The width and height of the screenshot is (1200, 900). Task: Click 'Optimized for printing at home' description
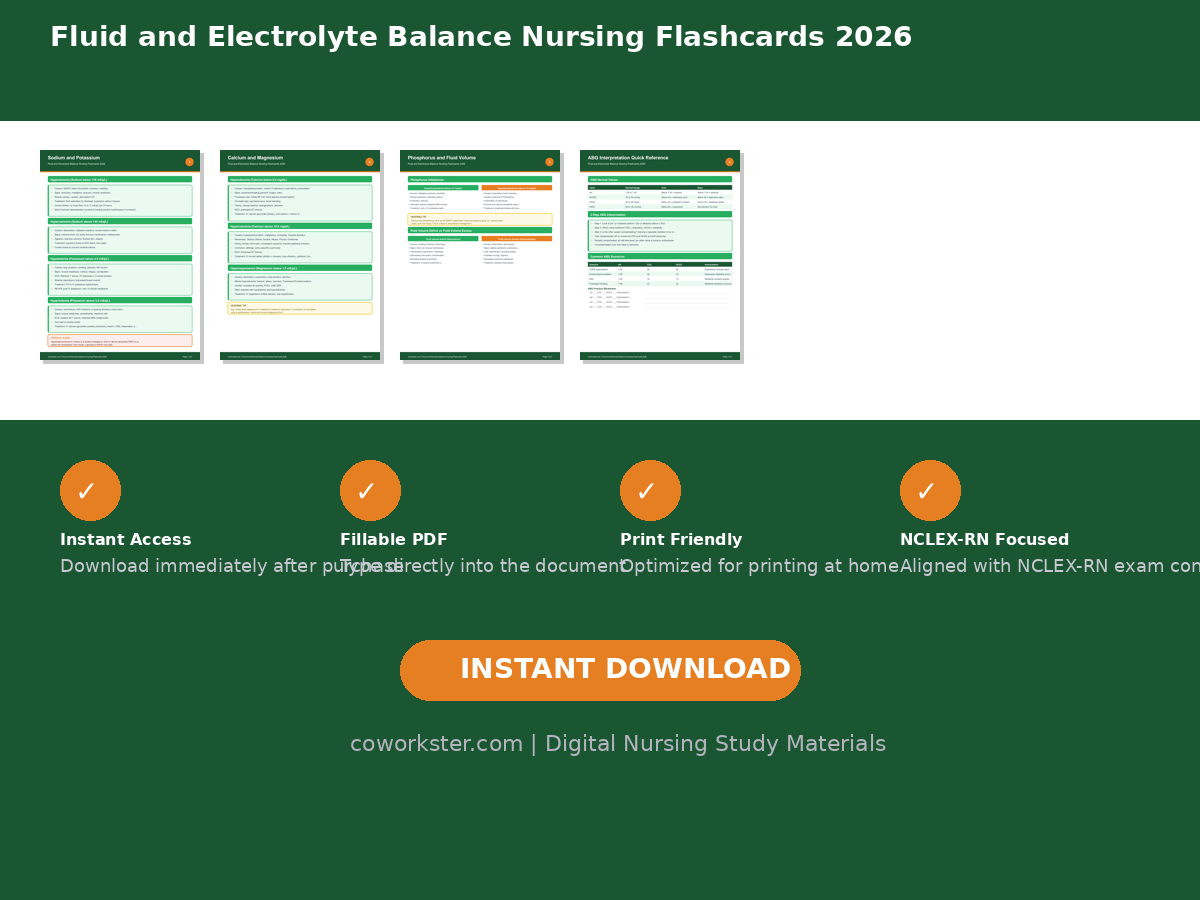coord(759,567)
